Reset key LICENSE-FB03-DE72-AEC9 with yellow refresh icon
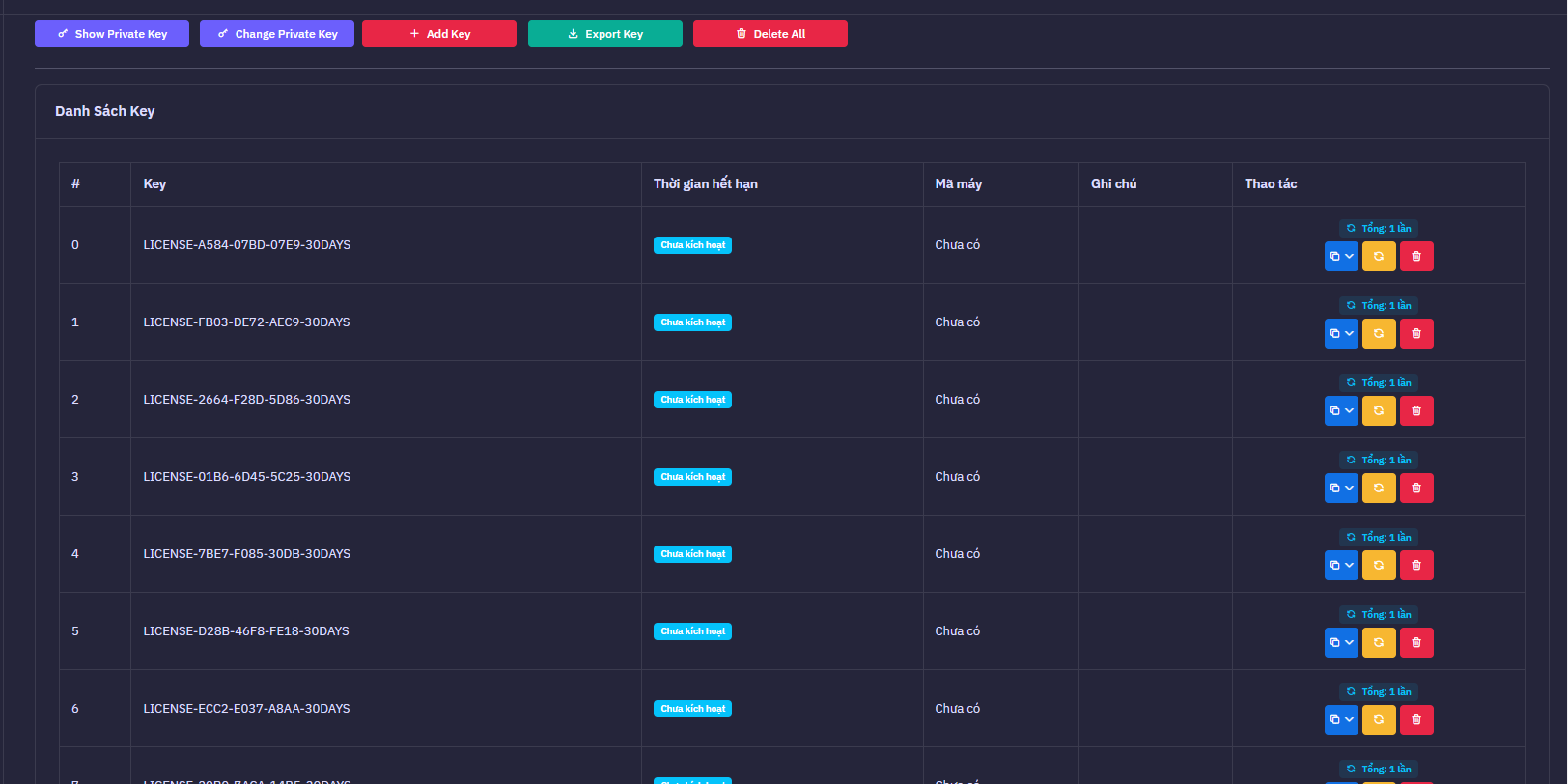 click(1379, 333)
